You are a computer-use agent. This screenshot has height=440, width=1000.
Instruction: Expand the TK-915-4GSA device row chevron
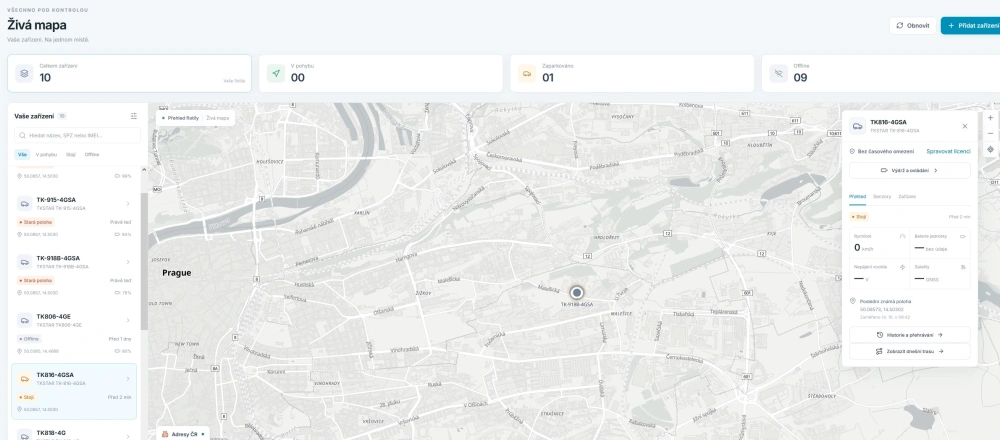[128, 203]
